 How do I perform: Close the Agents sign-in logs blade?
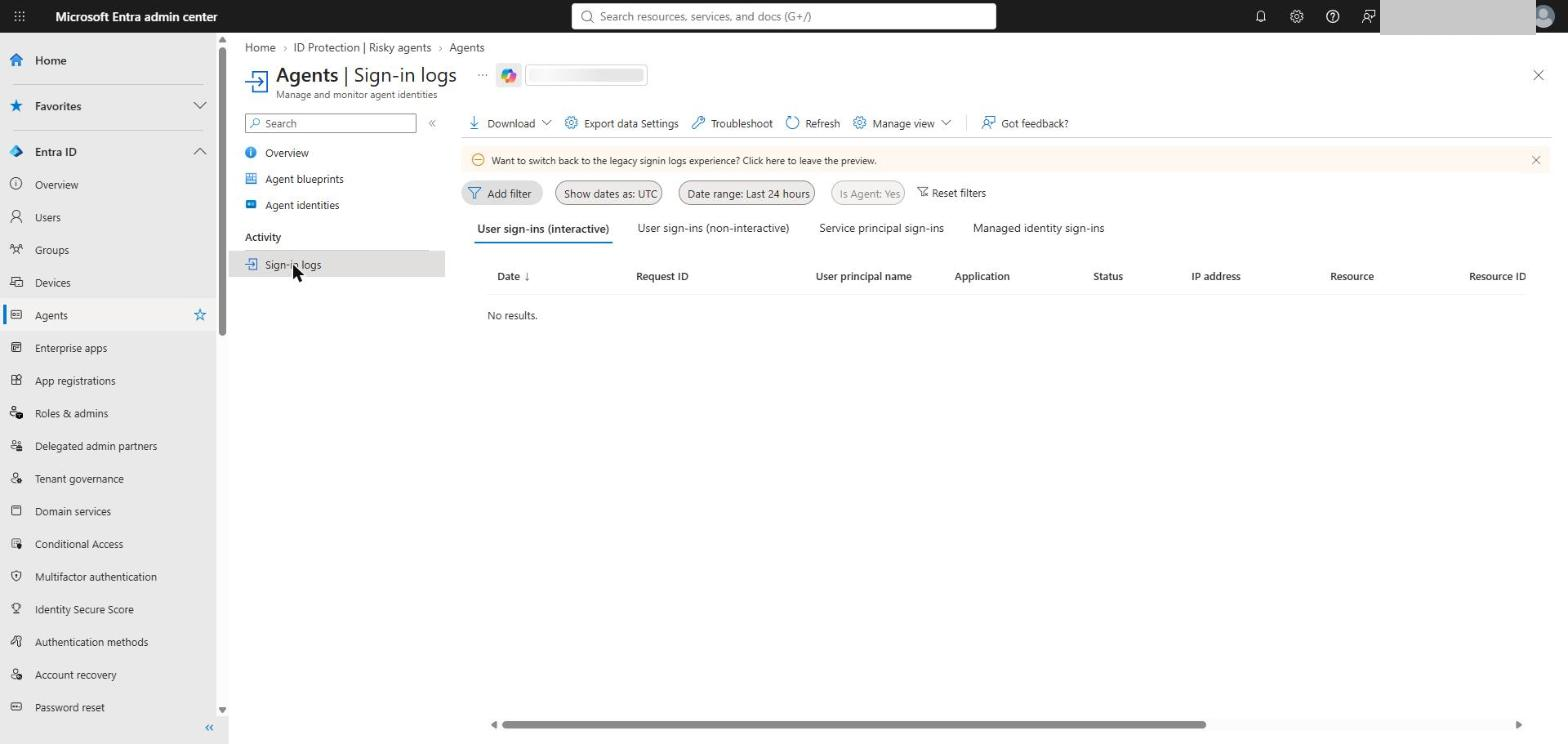click(x=1538, y=75)
